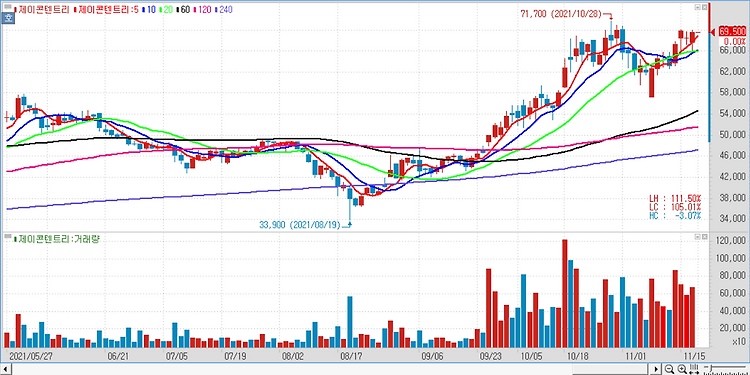Click the red current-price arrow marker
The image size is (750, 375).
coord(713,32)
